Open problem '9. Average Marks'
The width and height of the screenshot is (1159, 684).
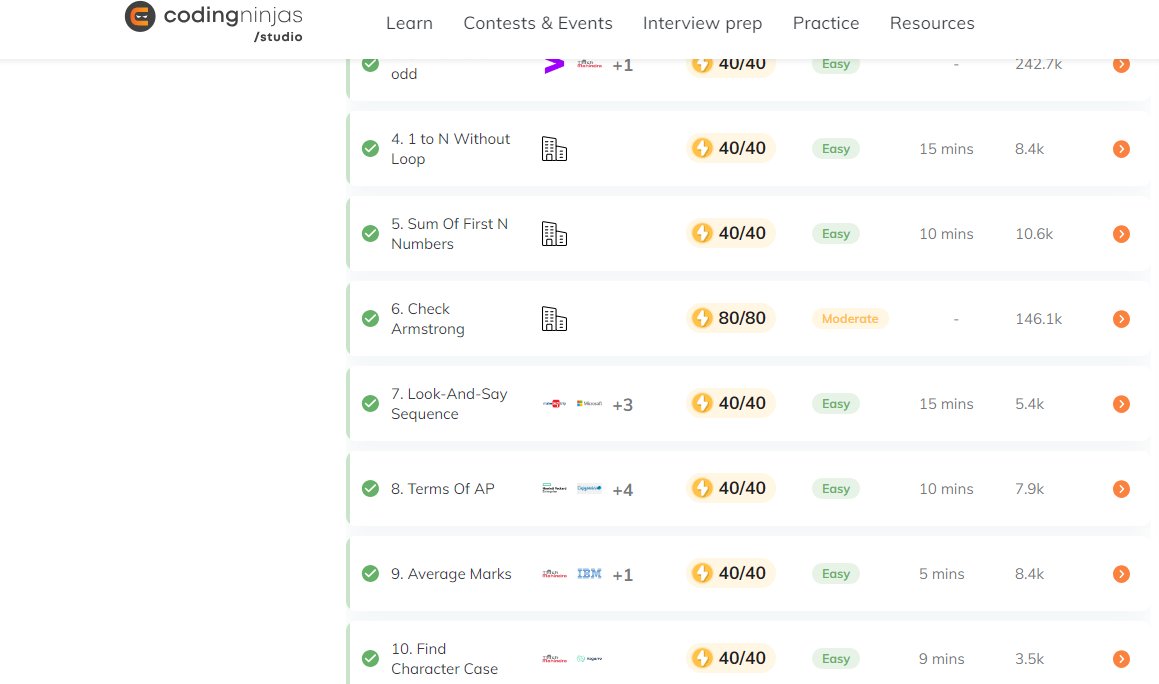[x=451, y=574]
